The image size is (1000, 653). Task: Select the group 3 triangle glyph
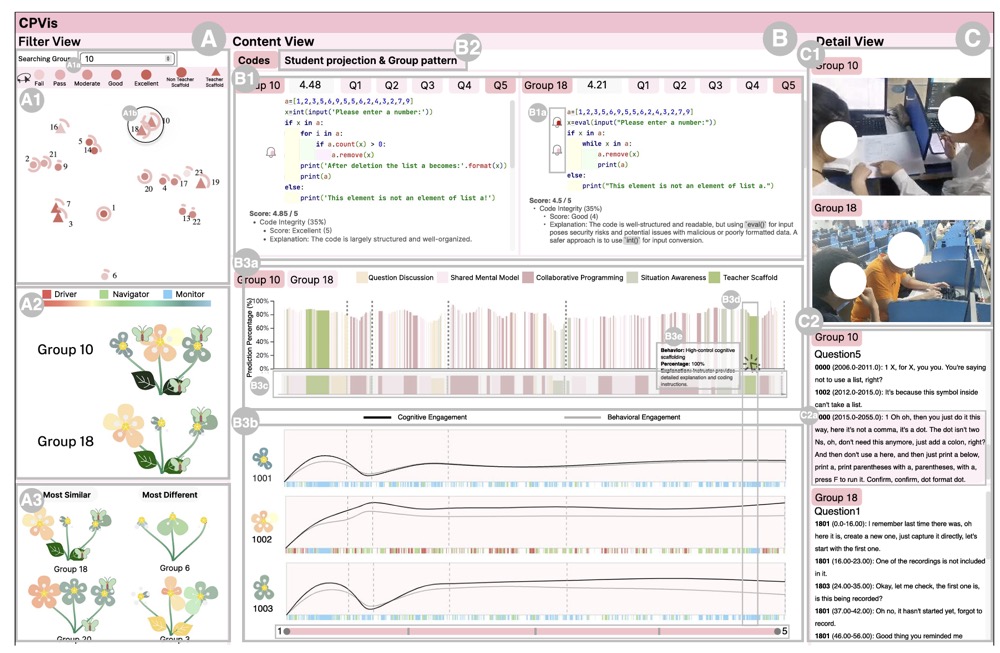pos(59,217)
